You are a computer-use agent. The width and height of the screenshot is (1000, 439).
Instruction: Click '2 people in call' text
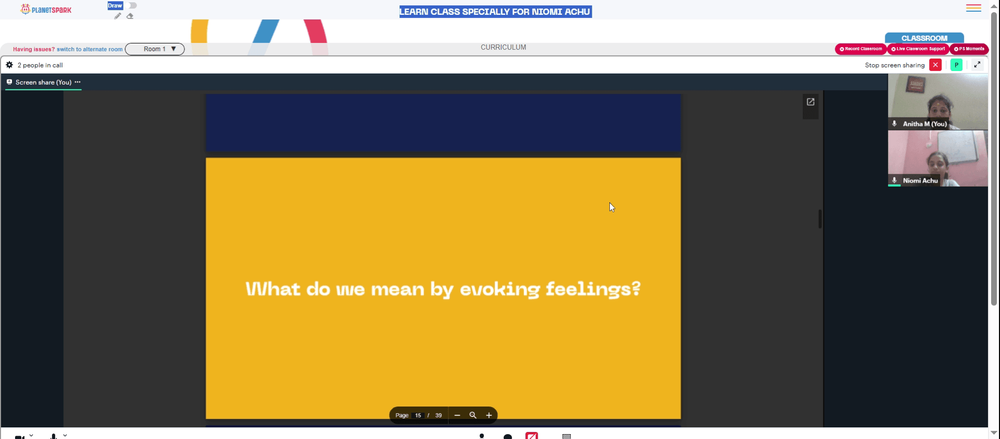(40, 65)
